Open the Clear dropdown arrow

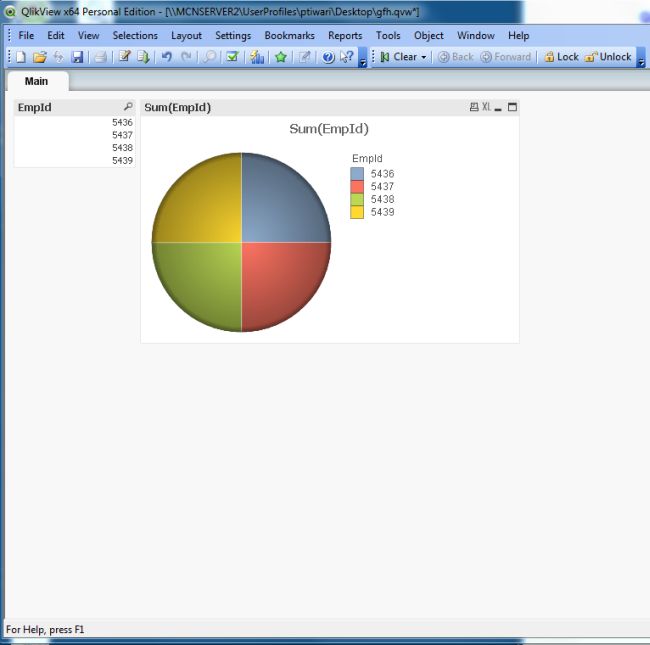tap(424, 57)
